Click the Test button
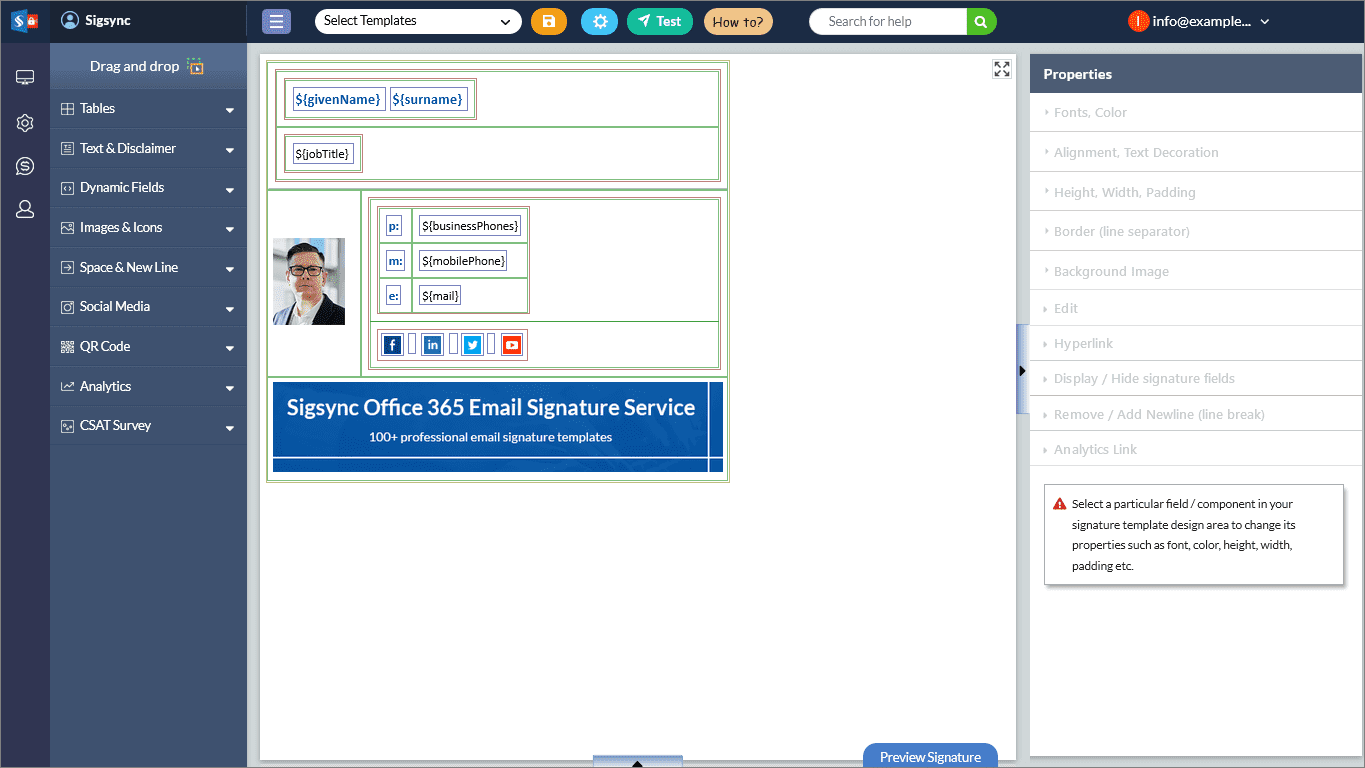This screenshot has height=768, width=1365. pyautogui.click(x=659, y=21)
